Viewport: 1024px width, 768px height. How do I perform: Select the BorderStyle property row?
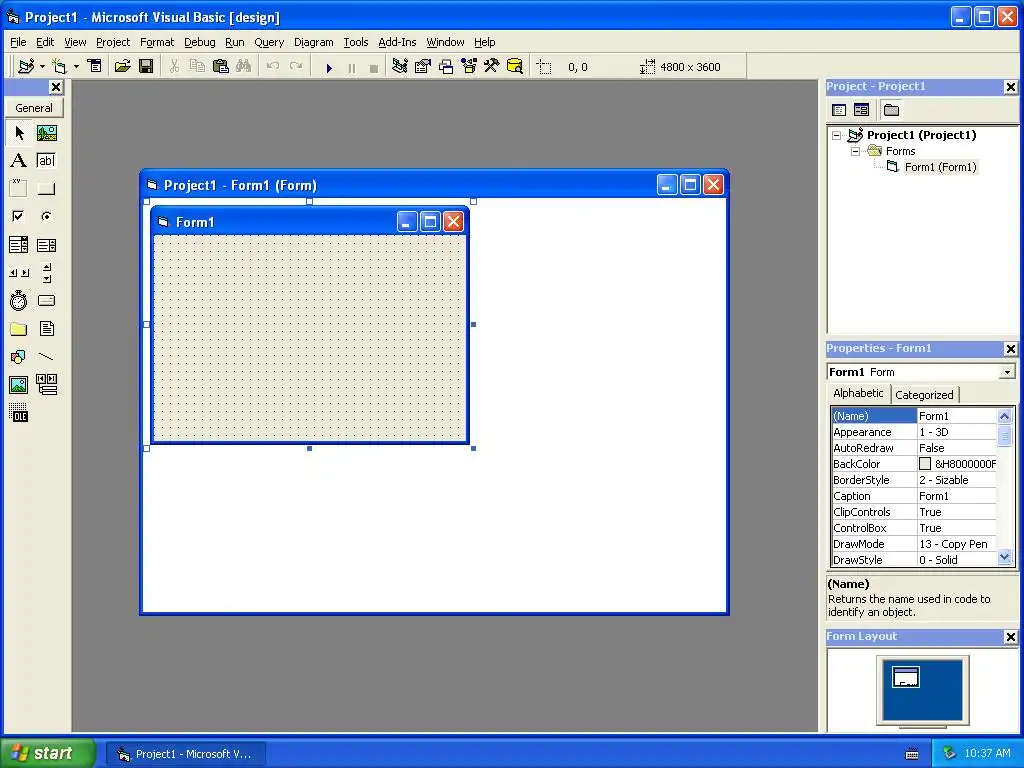[914, 480]
